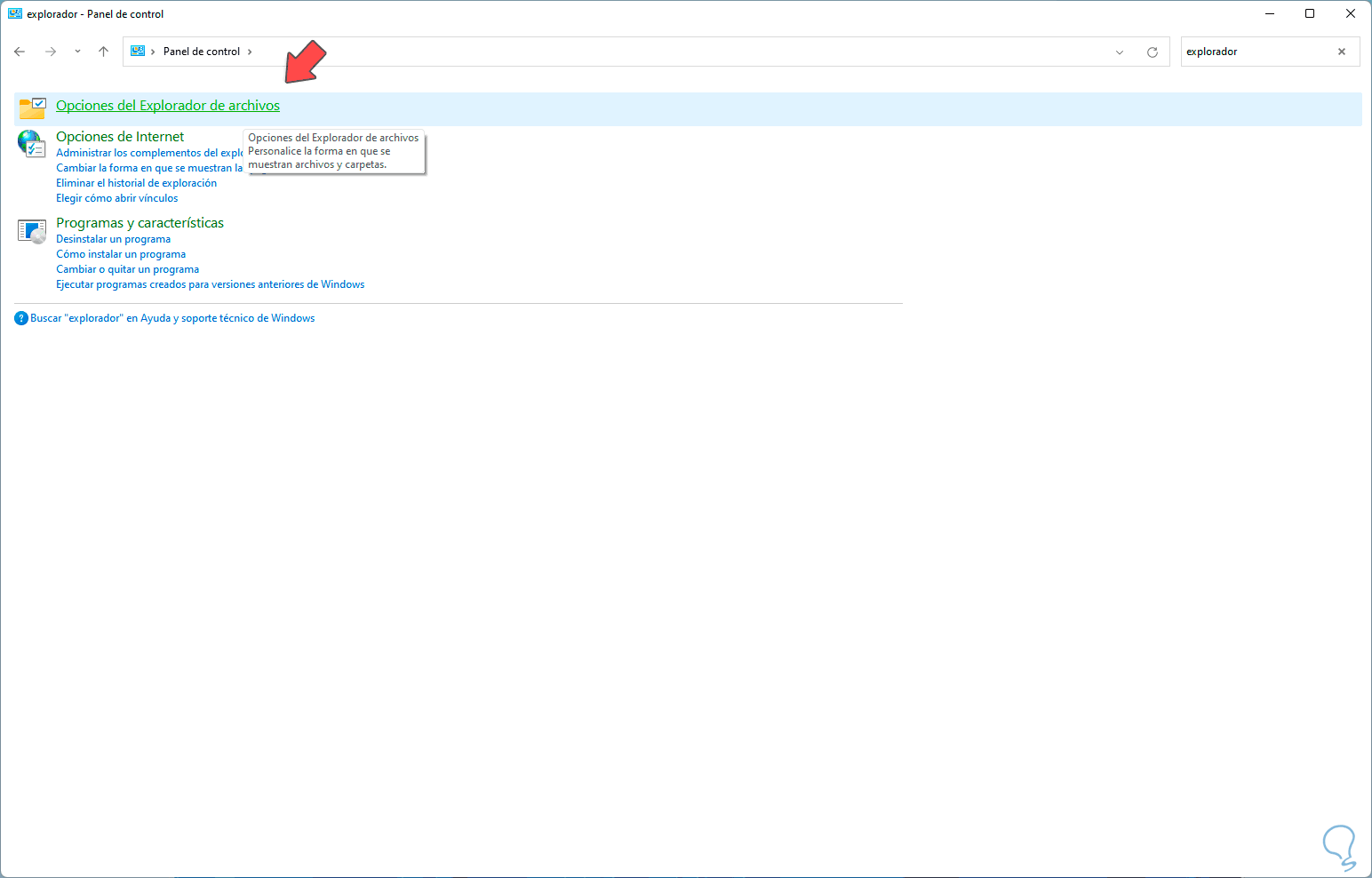Go up one level with the up arrow

pyautogui.click(x=103, y=52)
